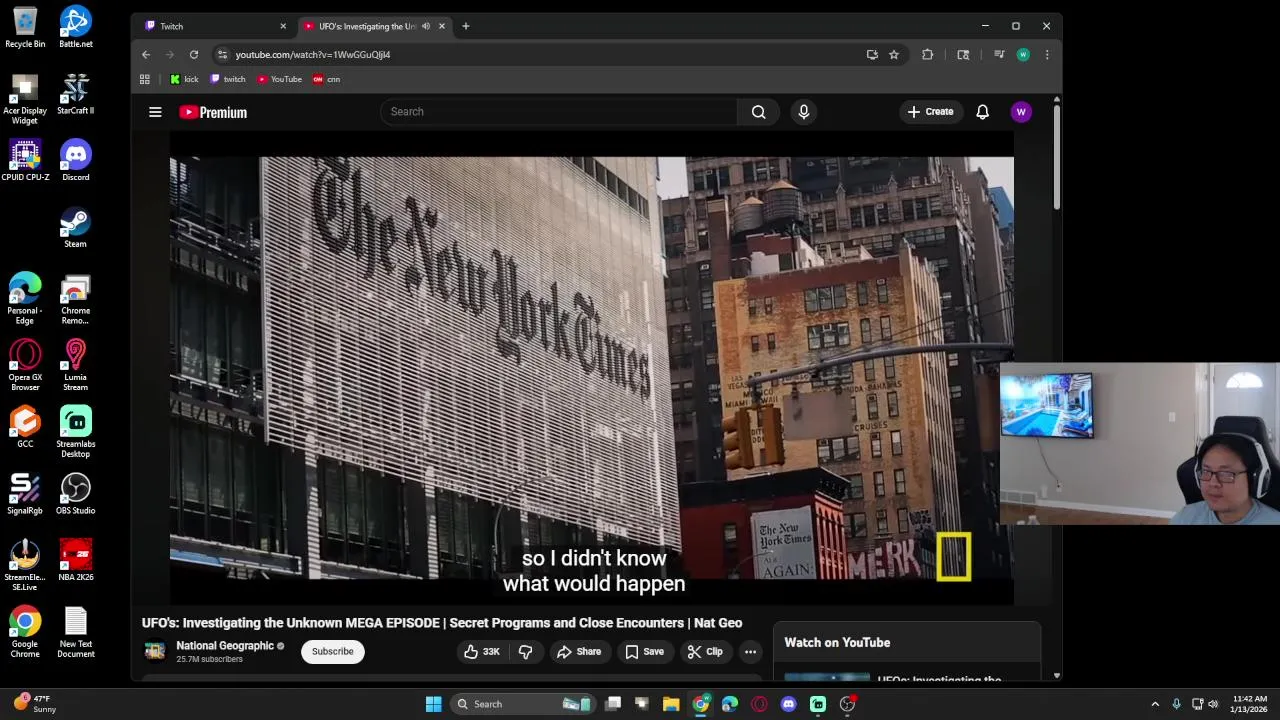Open more actions three-dot menu below video
This screenshot has width=1280, height=720.
(x=750, y=652)
